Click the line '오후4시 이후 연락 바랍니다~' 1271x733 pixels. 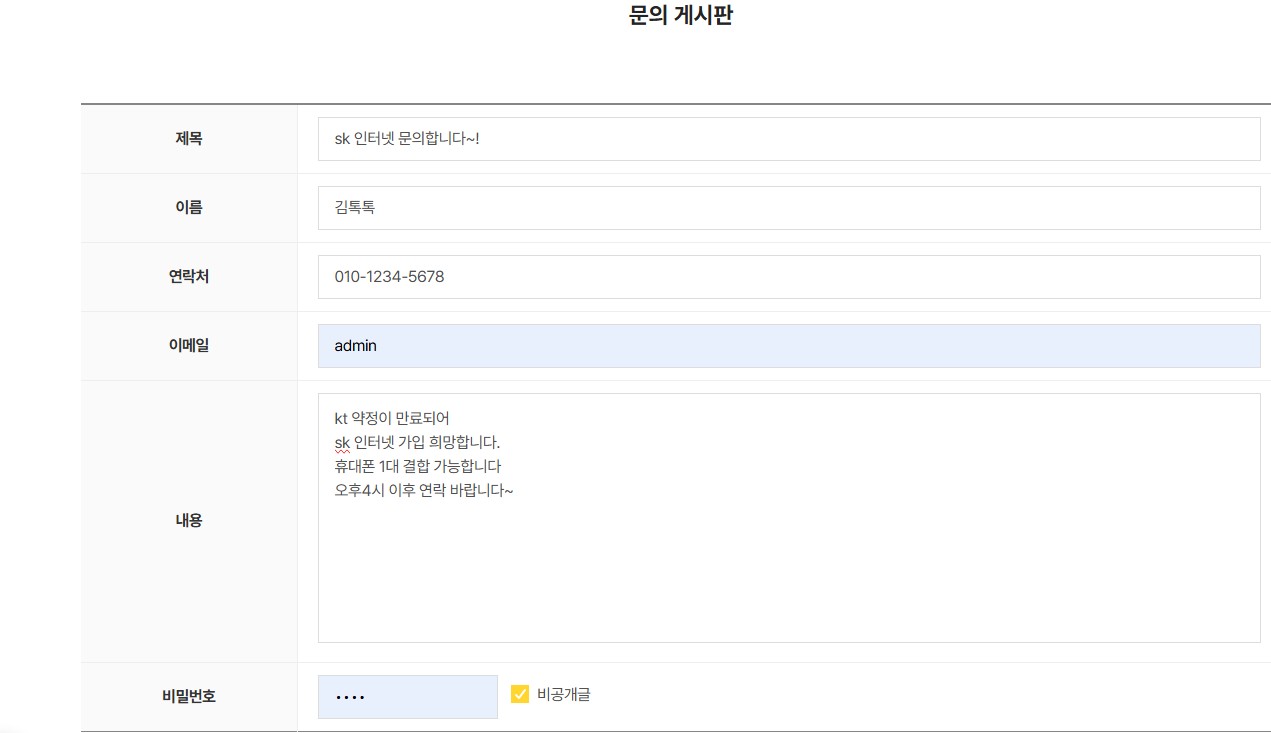point(423,491)
